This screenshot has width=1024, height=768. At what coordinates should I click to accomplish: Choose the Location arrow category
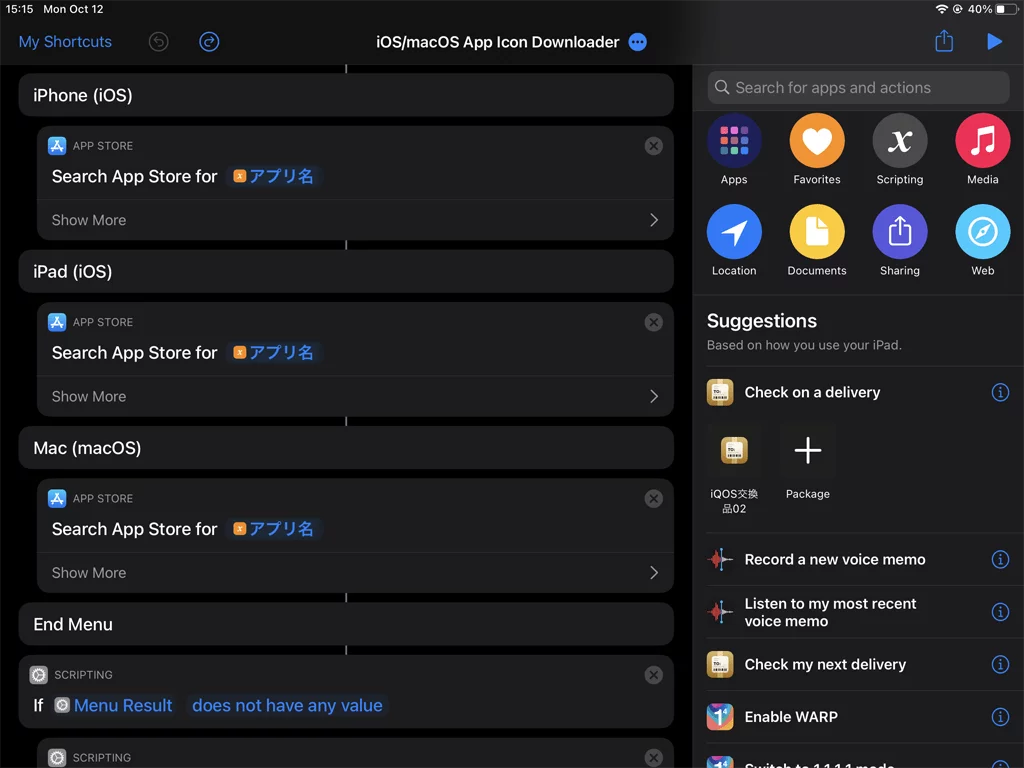(x=734, y=232)
